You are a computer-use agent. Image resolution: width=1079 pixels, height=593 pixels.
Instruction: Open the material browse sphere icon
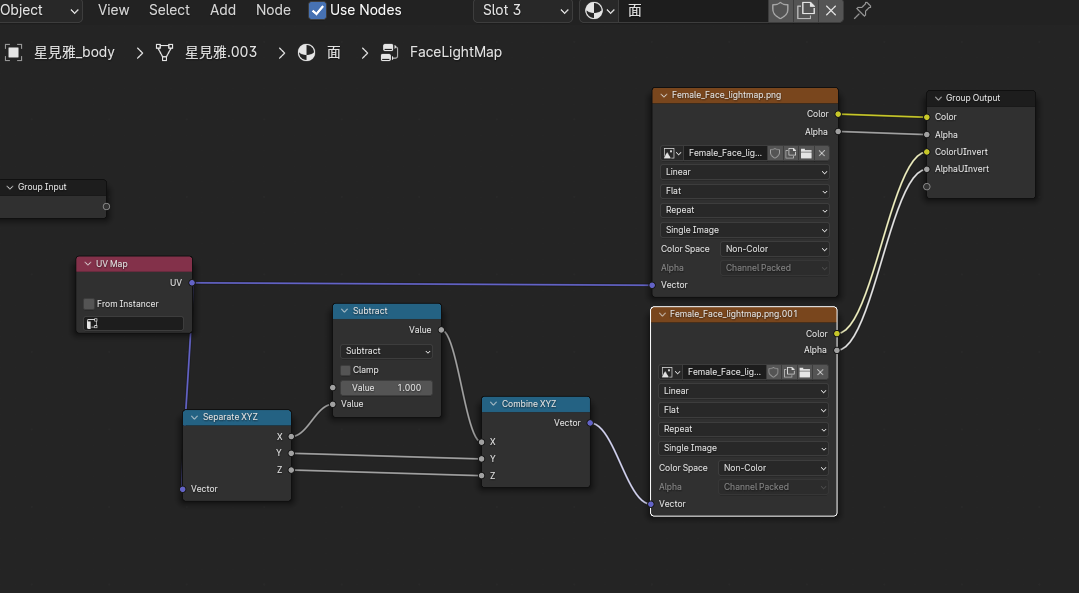(597, 11)
